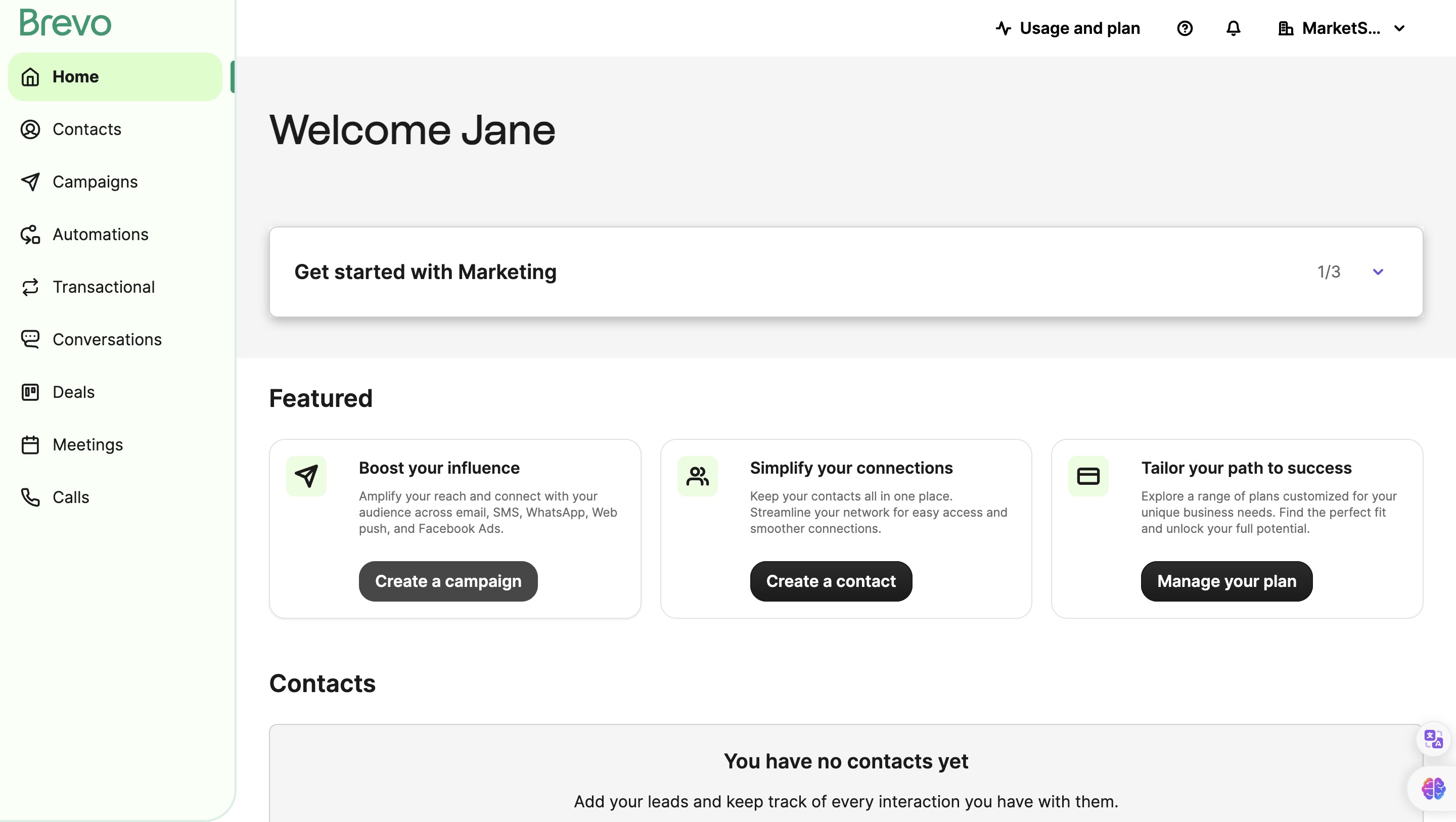The image size is (1456, 822).
Task: Open the help question mark icon
Action: (1185, 28)
